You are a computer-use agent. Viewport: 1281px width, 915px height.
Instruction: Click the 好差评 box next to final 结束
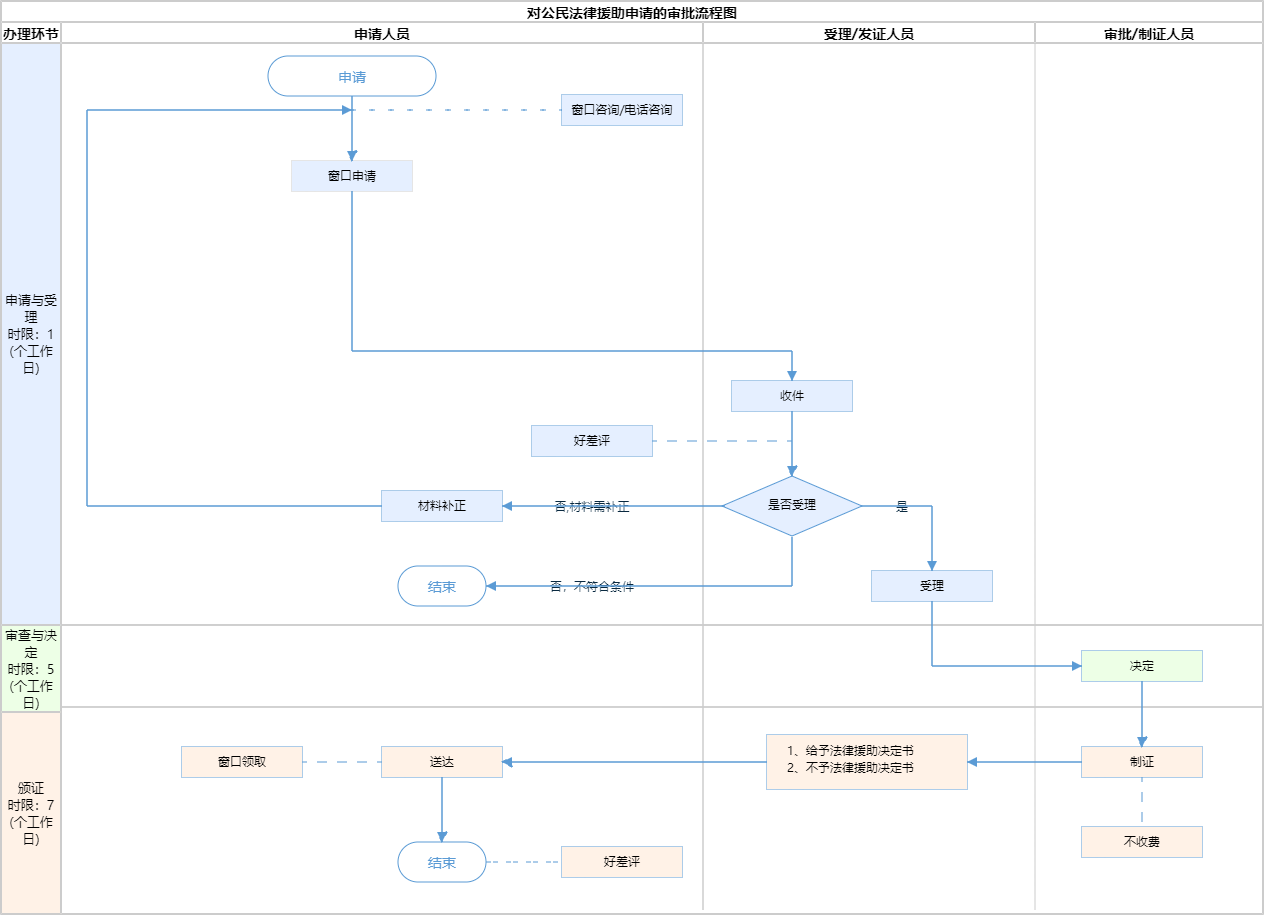[x=621, y=862]
